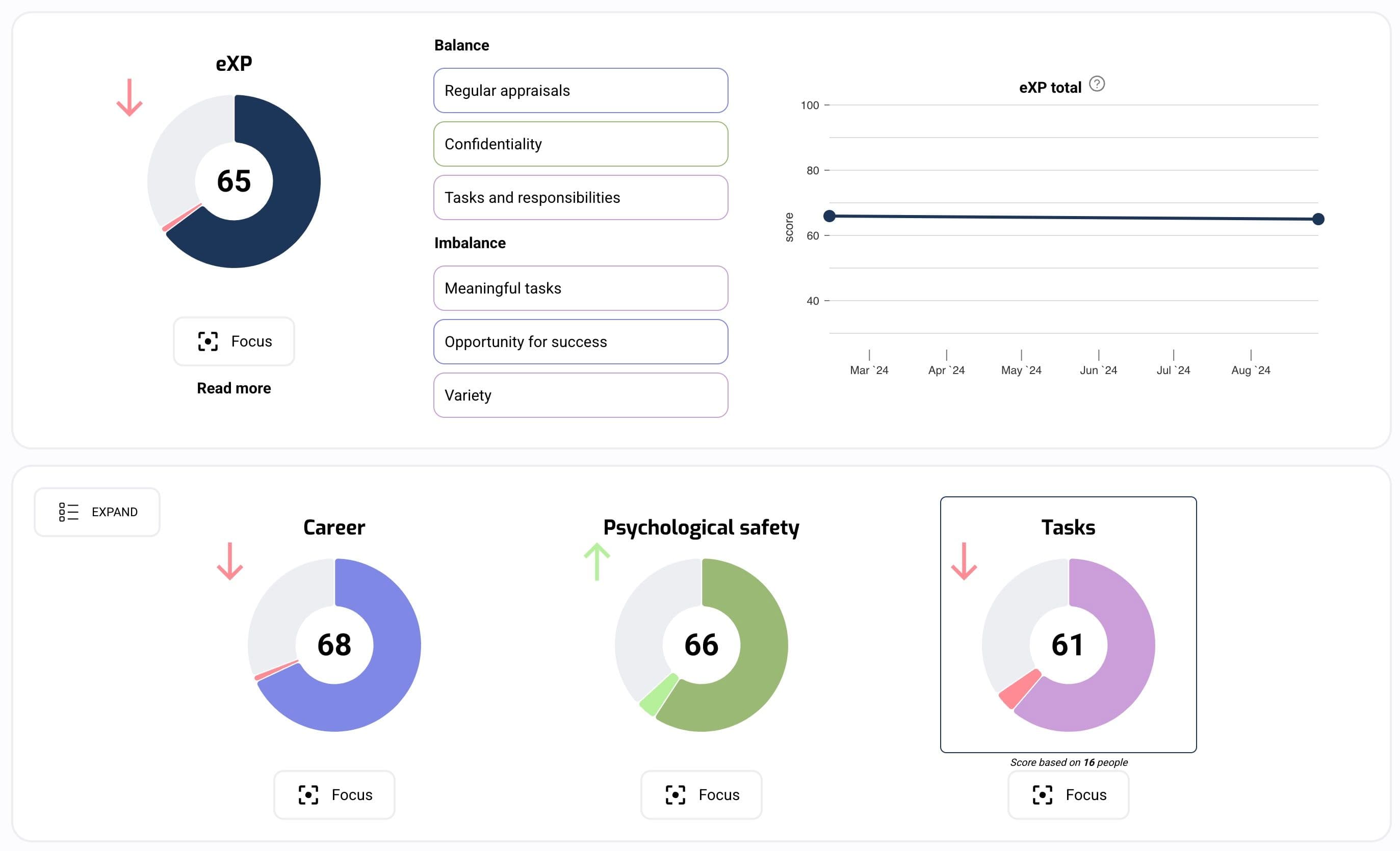Viewport: 1400px width, 851px height.
Task: Open the Read more link
Action: click(x=234, y=388)
